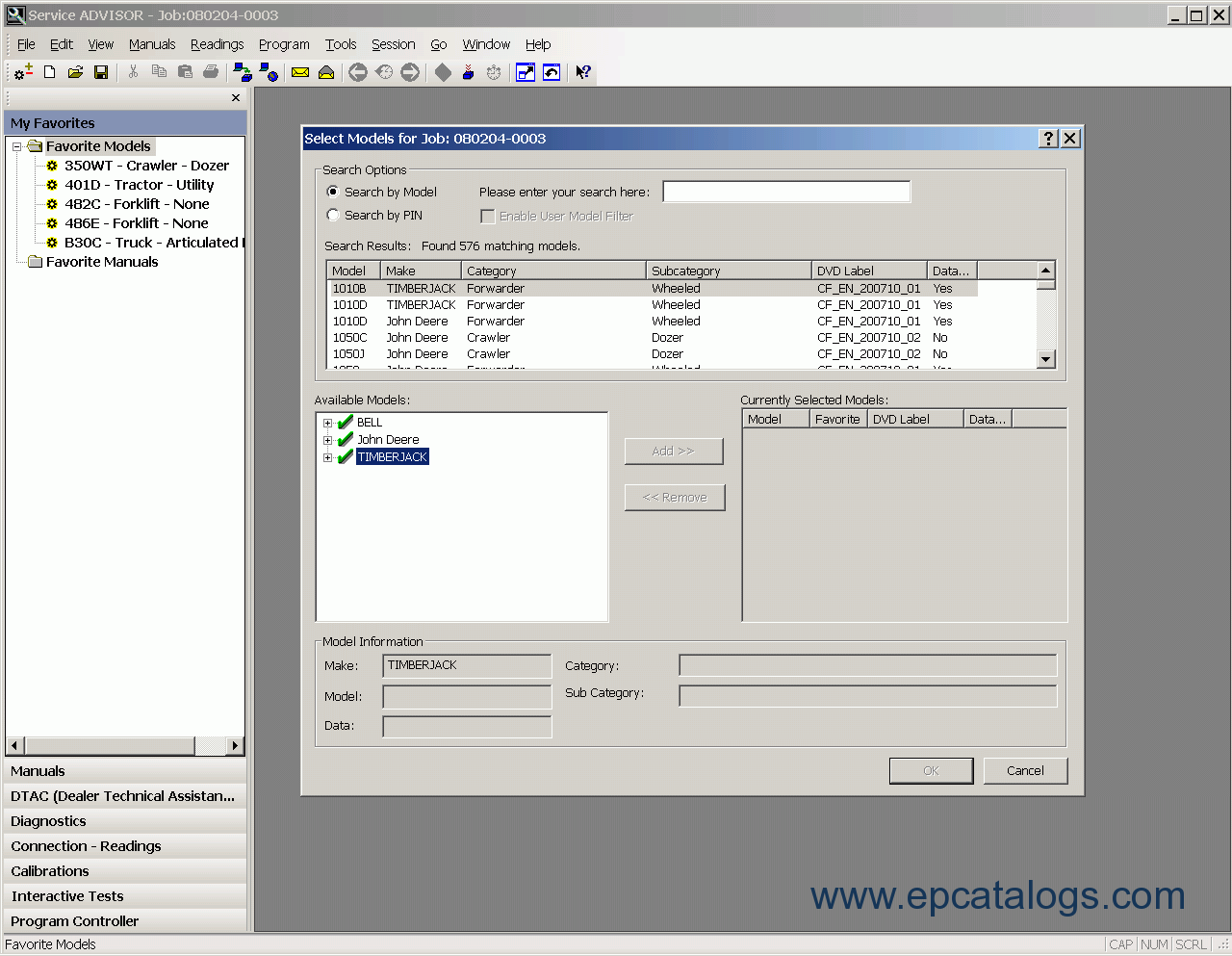
Task: Open the File menu
Action: pyautogui.click(x=26, y=44)
